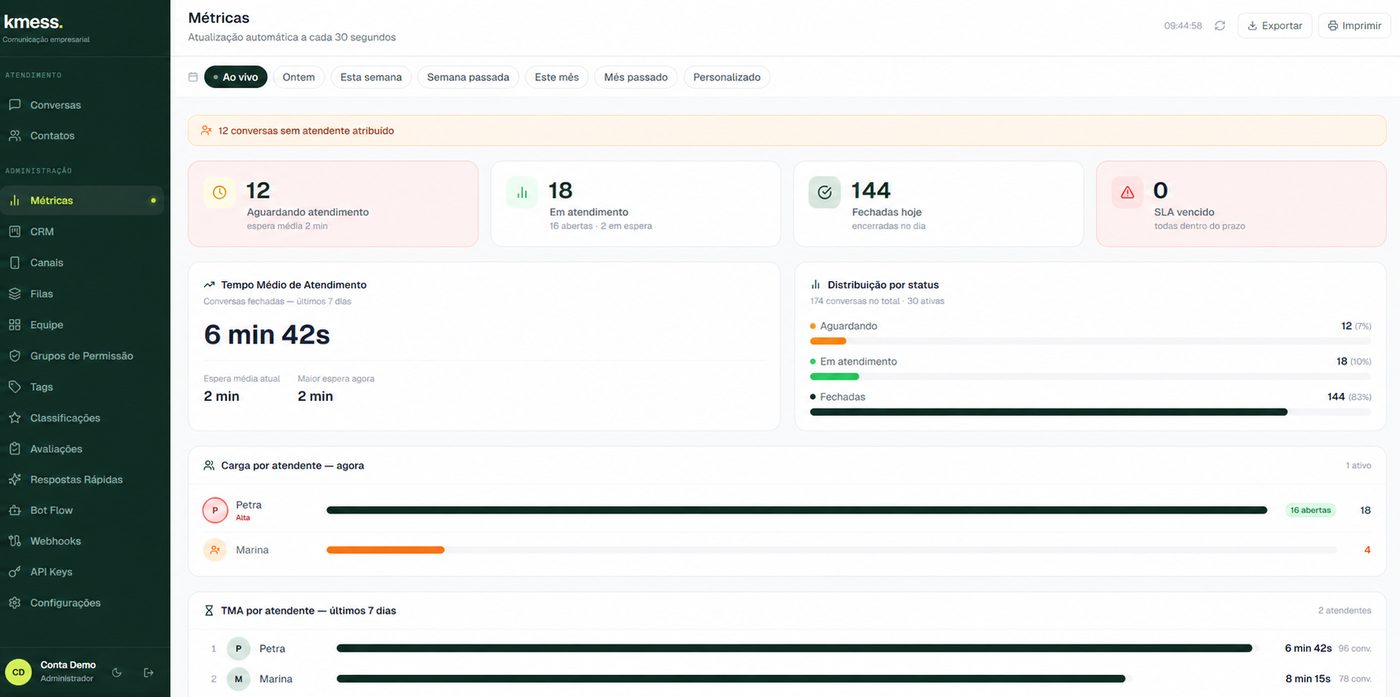The width and height of the screenshot is (1400, 697).
Task: Click the Grupos de Permissão shield icon
Action: pos(14,356)
